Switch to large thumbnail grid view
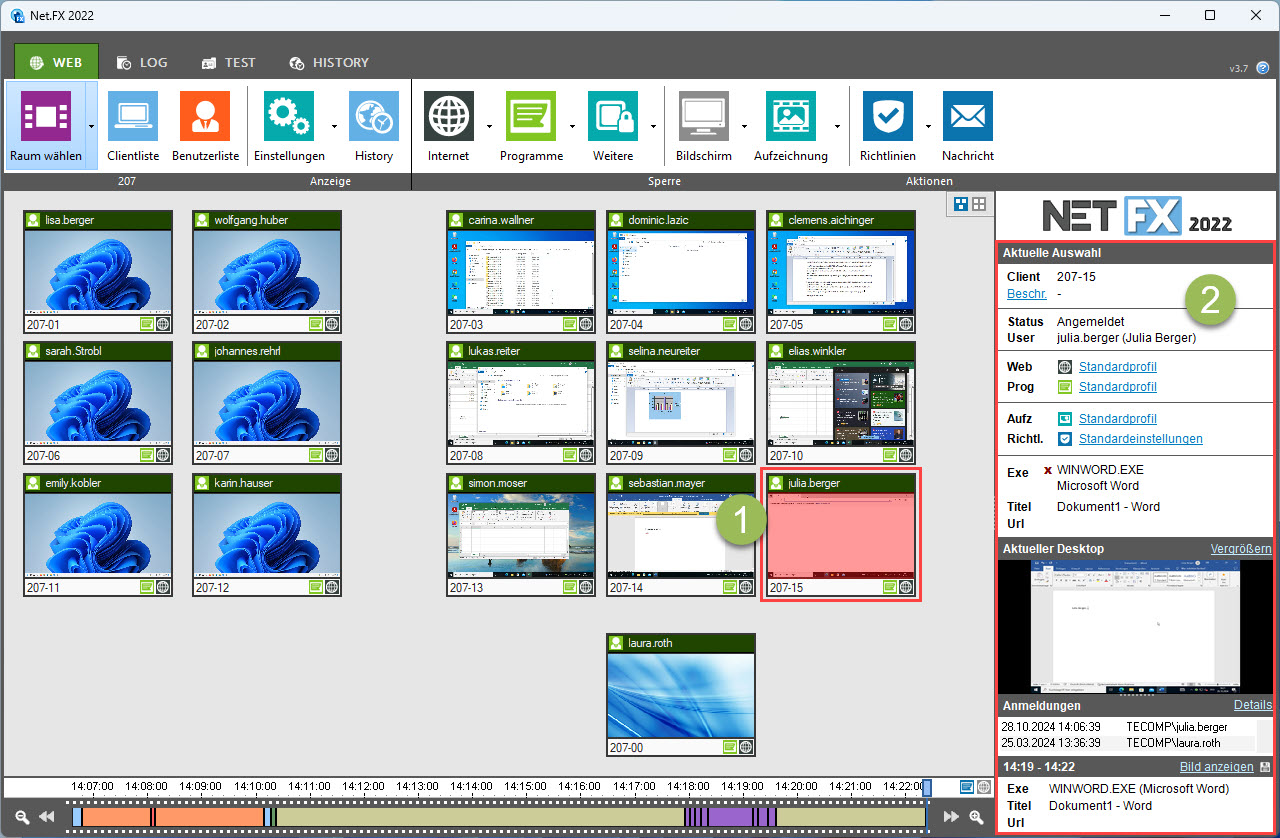Screen dimensions: 1280x838 pyautogui.click(x=960, y=204)
